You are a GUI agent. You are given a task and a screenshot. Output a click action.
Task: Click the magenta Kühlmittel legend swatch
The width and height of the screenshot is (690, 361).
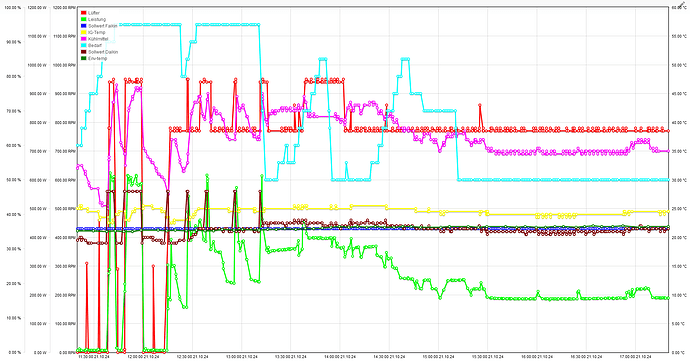coord(84,39)
